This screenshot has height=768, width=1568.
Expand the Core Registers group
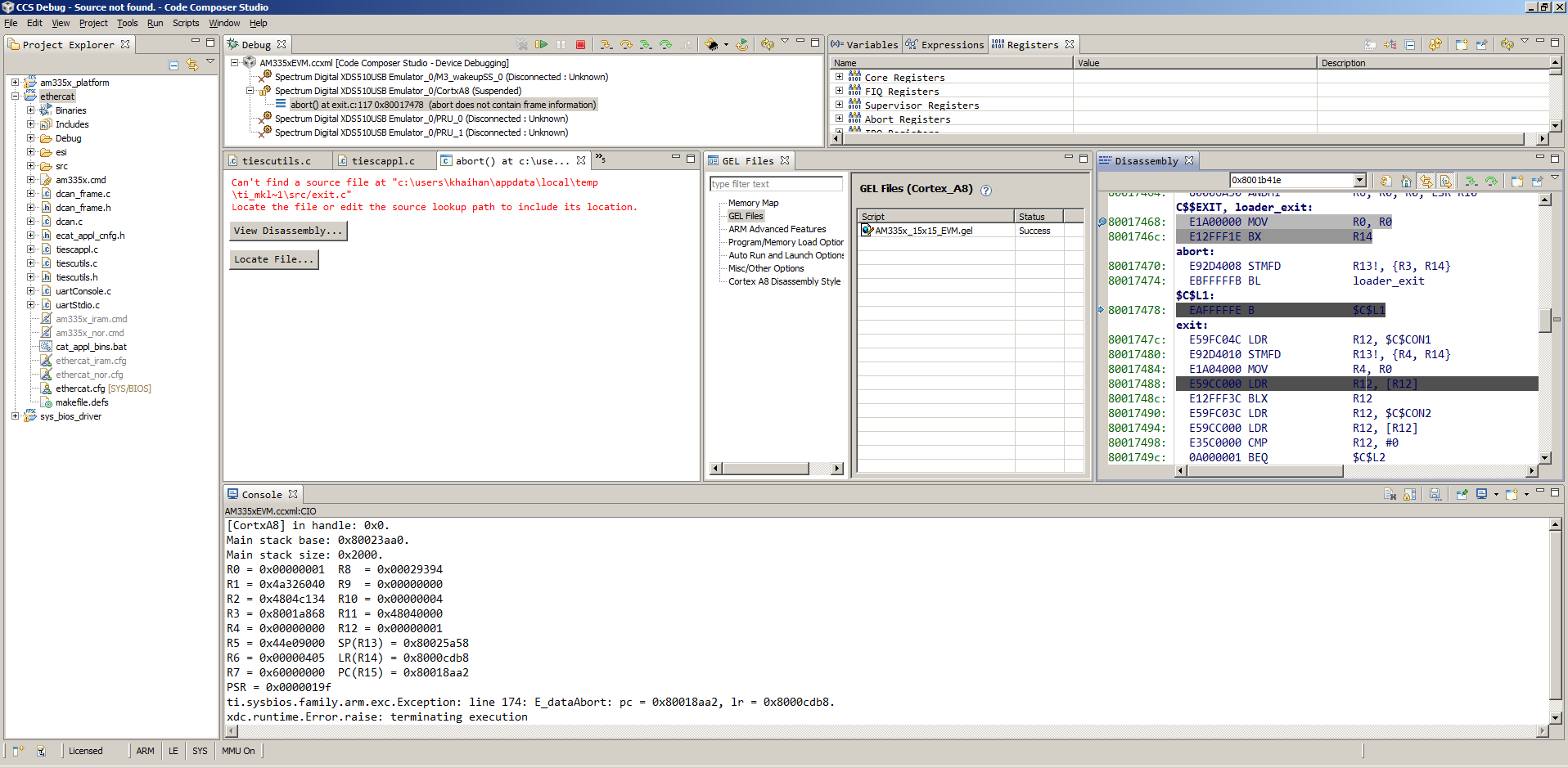[x=839, y=77]
